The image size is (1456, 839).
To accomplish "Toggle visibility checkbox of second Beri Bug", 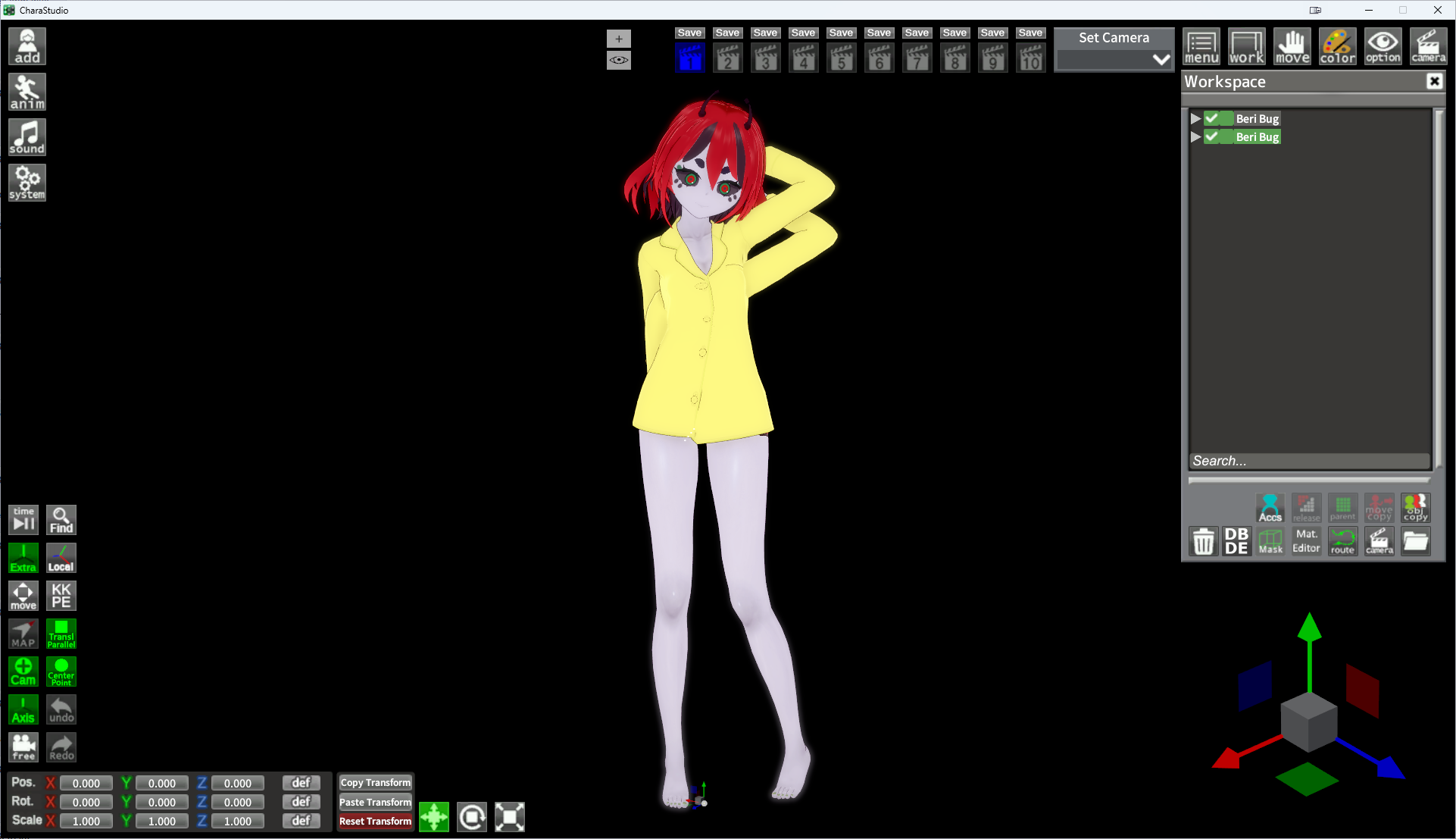I will [1213, 136].
